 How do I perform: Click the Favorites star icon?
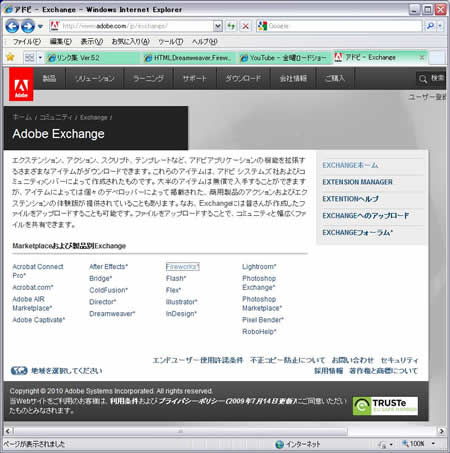10,57
